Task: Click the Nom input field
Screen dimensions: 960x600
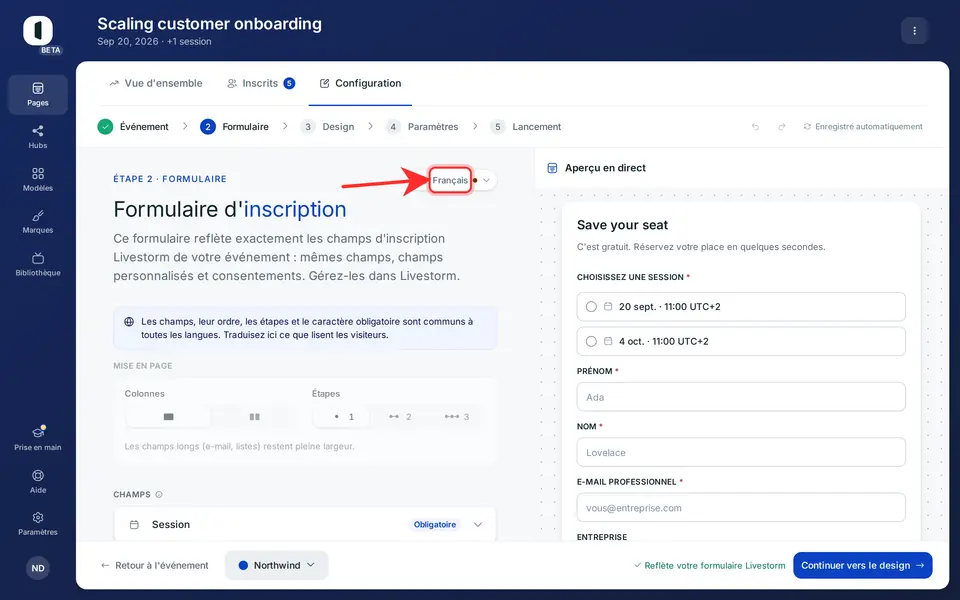Action: click(x=741, y=452)
